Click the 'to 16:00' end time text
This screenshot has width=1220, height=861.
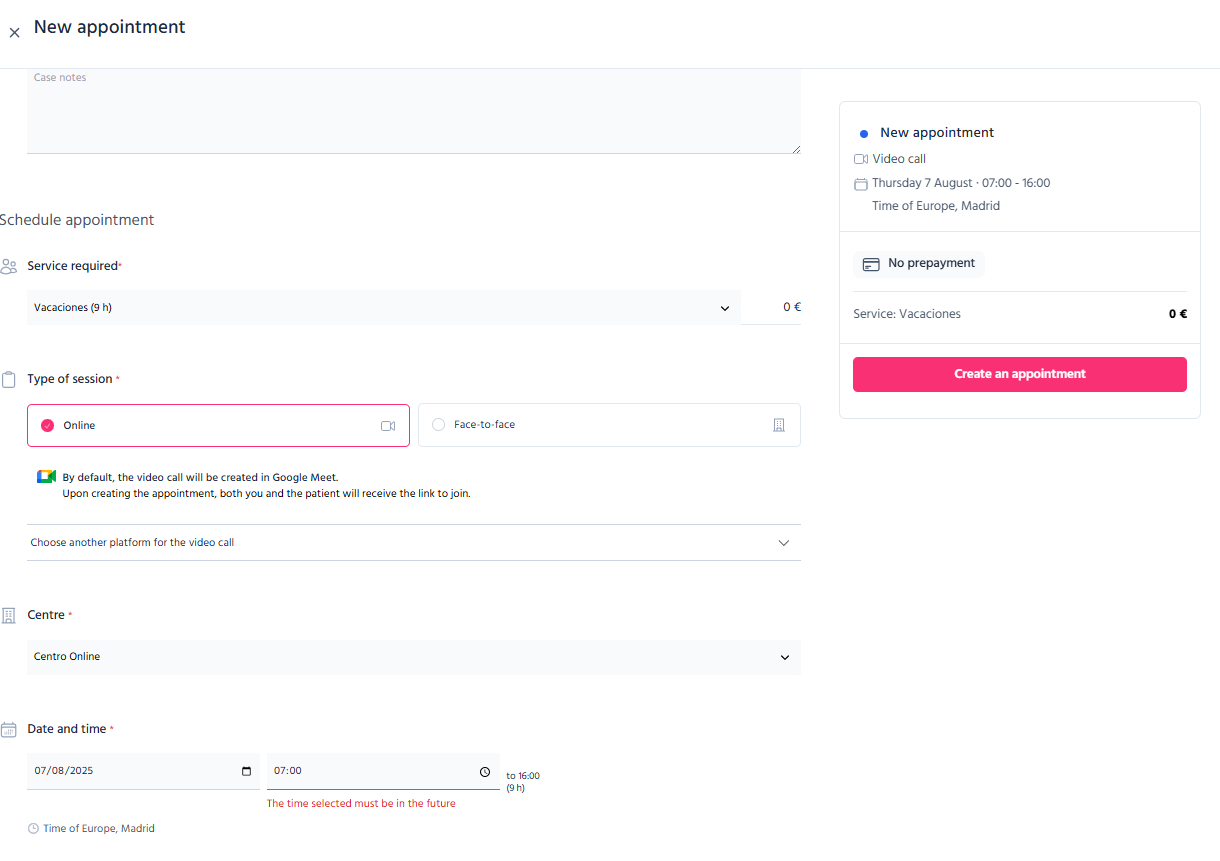pos(523,776)
